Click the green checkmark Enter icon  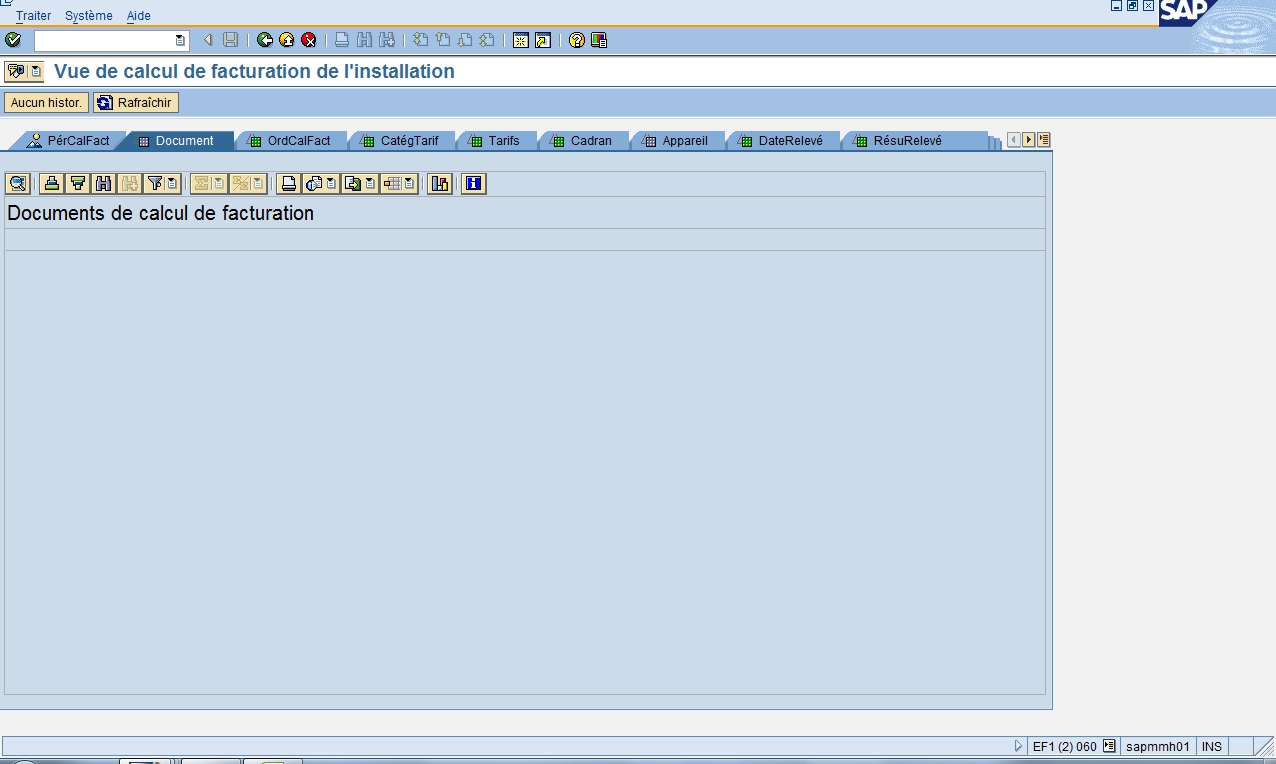click(13, 40)
